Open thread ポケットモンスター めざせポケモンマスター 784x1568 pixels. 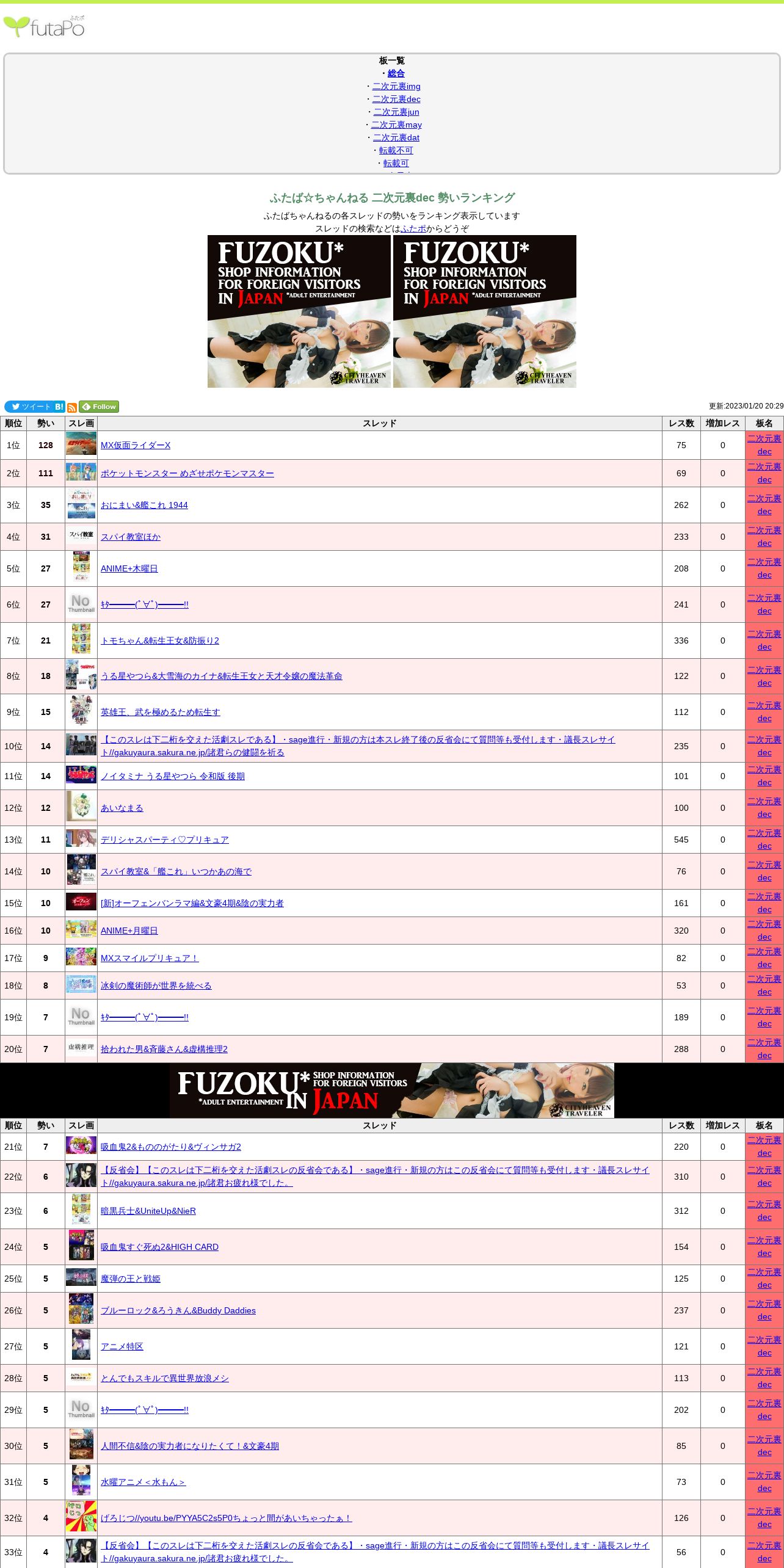point(187,473)
